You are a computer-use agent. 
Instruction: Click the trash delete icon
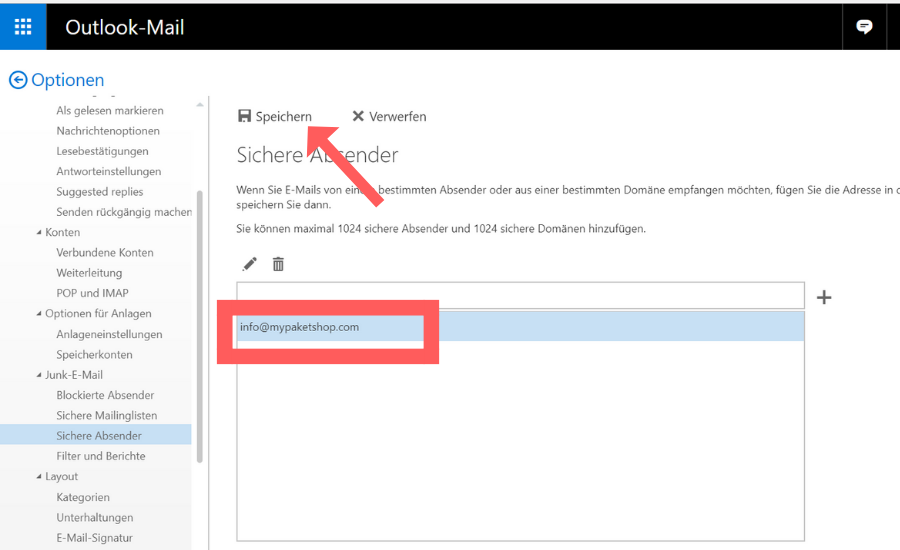click(278, 264)
